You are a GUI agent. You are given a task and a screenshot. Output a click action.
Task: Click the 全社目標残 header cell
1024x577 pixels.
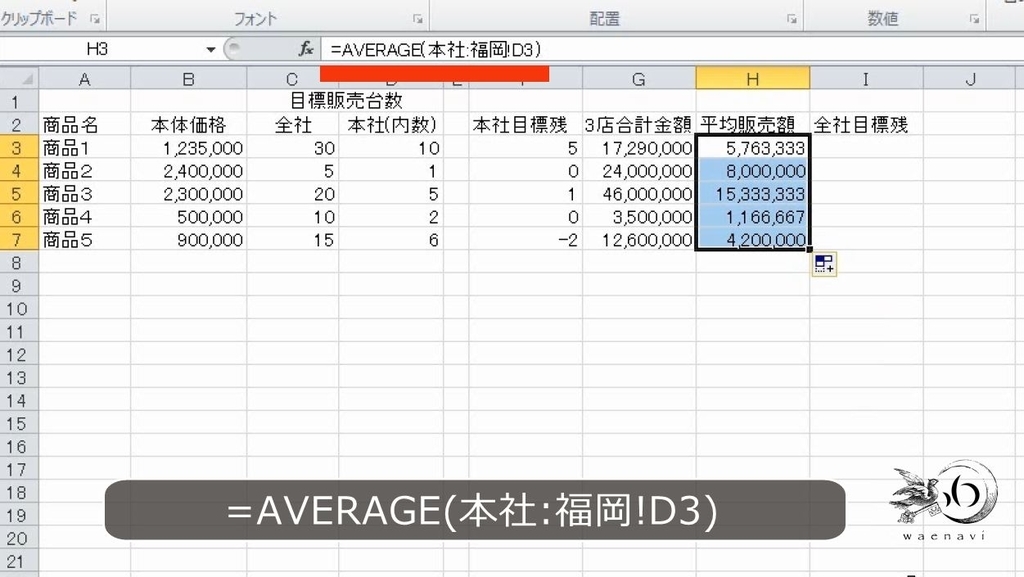pyautogui.click(x=866, y=125)
